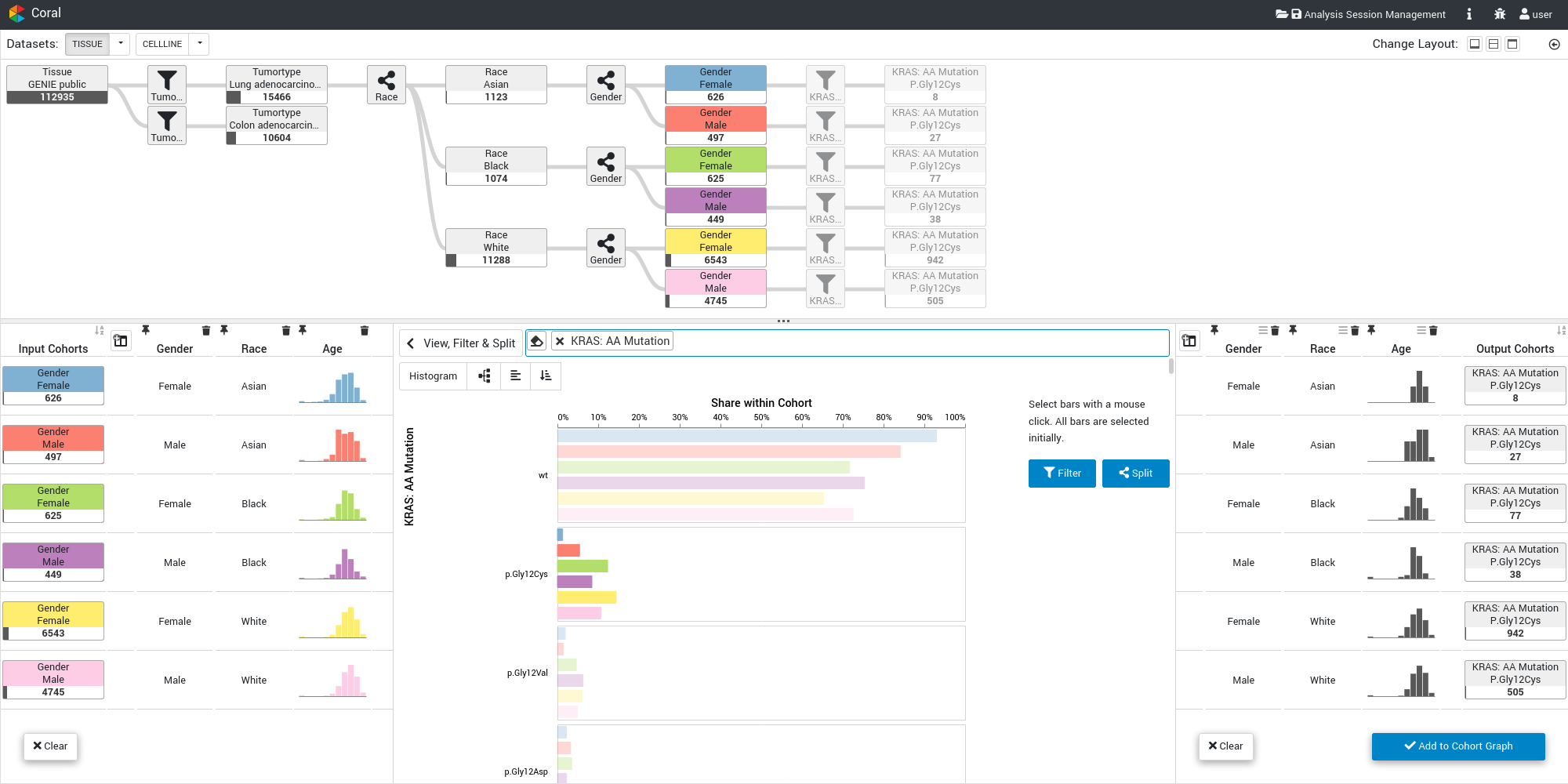Screen dimensions: 1568x784
Task: Go back via View, Filter & Split
Action: 461,343
